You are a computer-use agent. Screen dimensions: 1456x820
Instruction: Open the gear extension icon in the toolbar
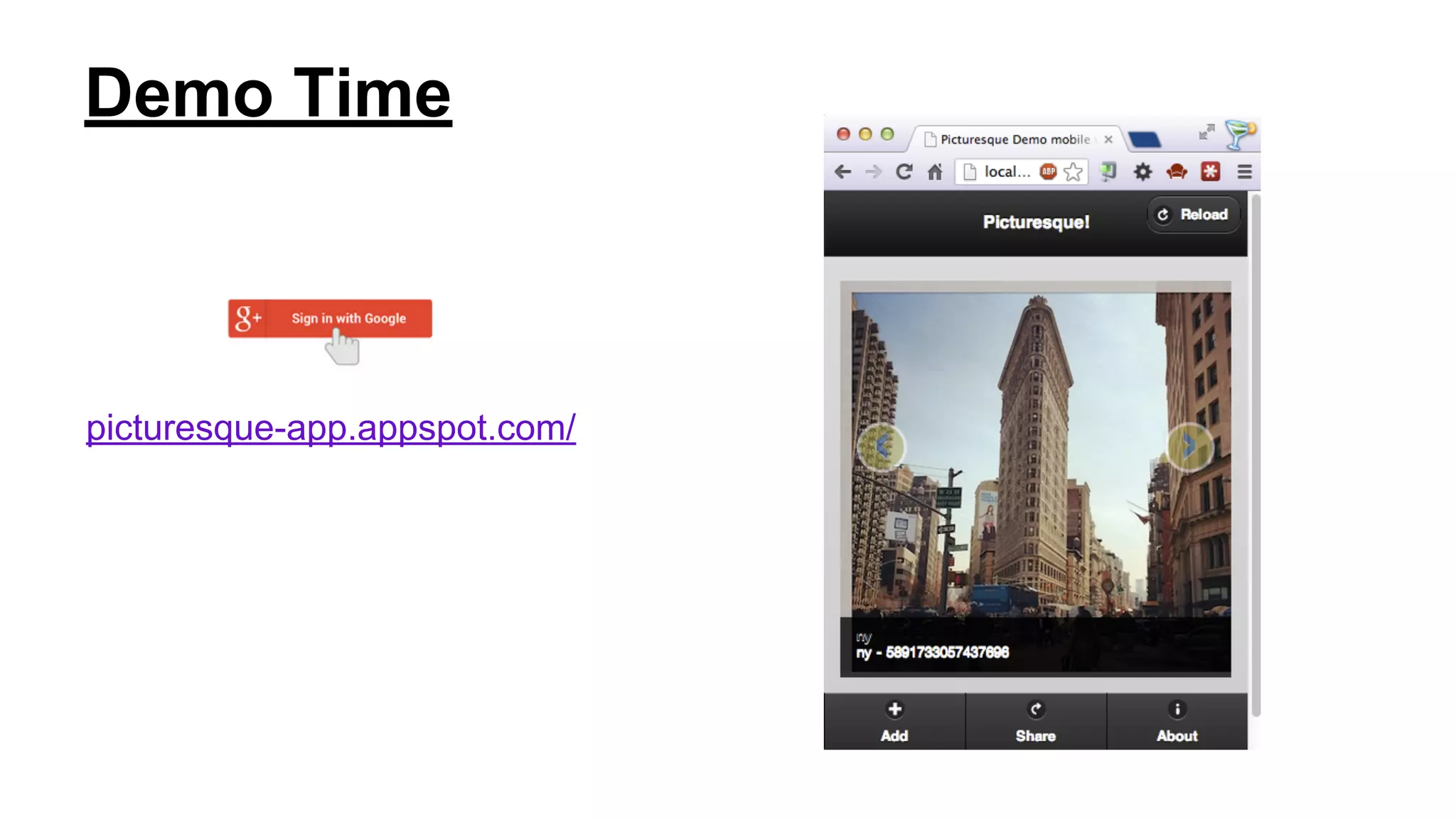(1142, 171)
